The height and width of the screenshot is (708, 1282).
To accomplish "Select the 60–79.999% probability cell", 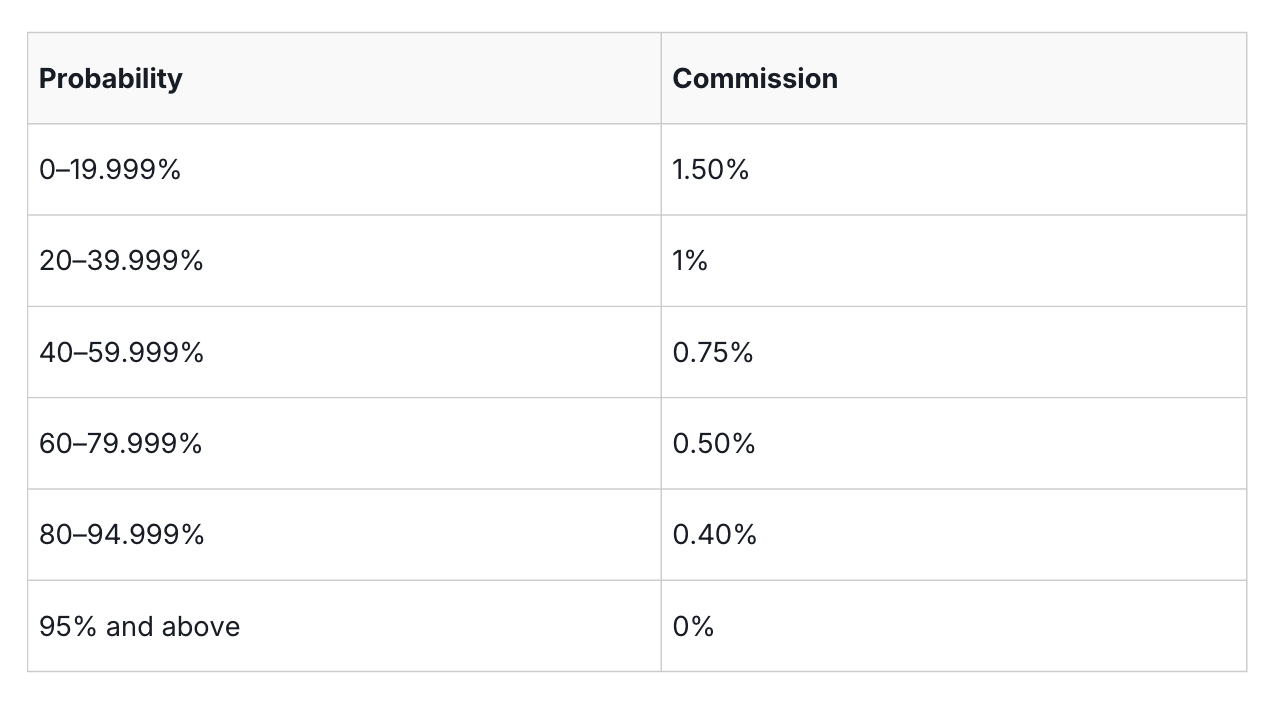I will [x=120, y=444].
